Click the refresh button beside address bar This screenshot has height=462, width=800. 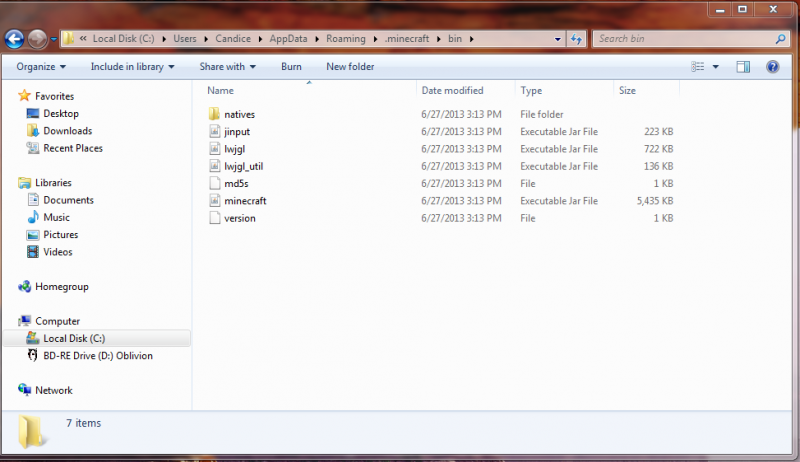tap(576, 39)
